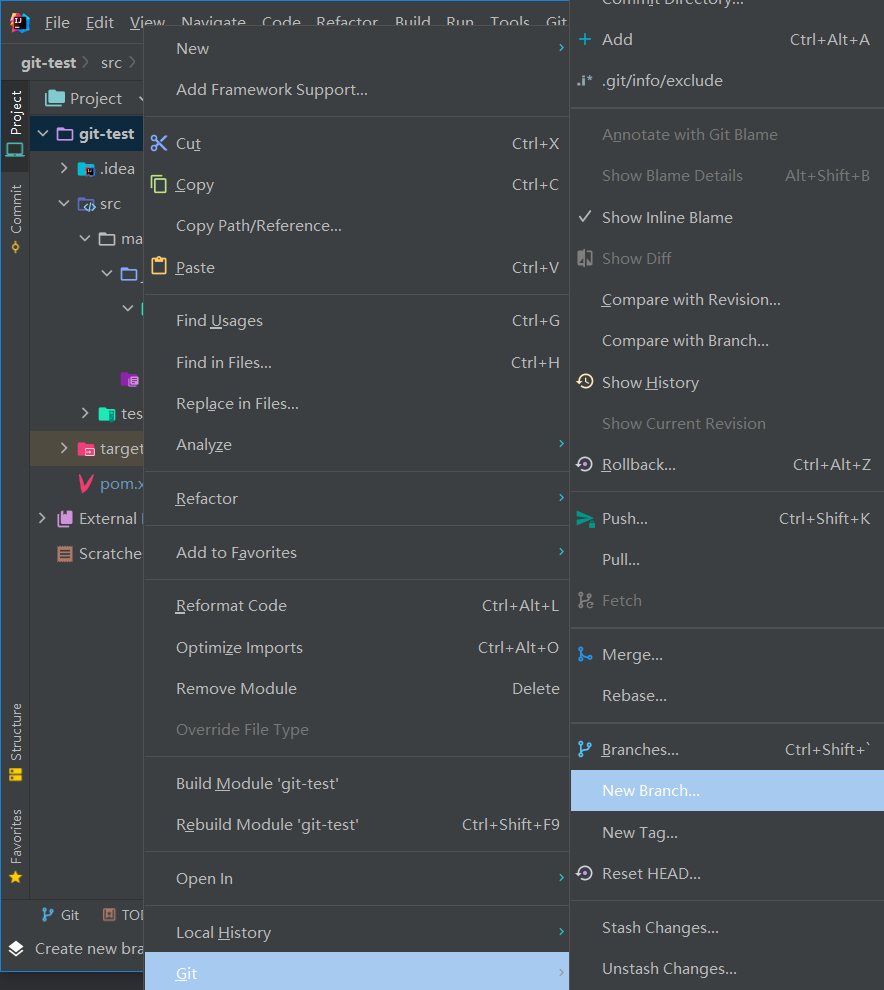Click the Paste clipboard icon
Screen dimensions: 884x990
[159, 266]
